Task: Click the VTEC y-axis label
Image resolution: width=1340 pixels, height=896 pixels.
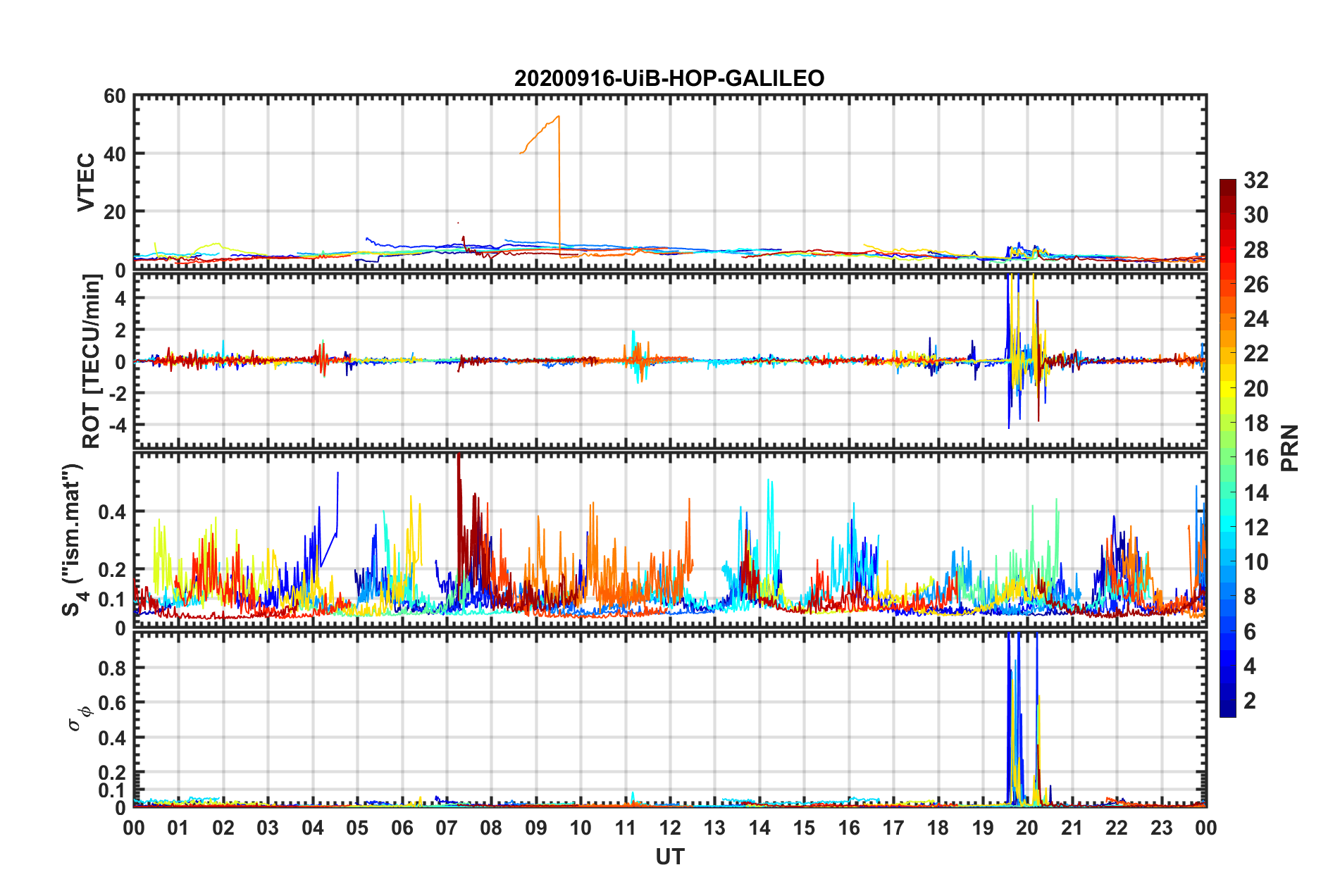Action: click(85, 182)
